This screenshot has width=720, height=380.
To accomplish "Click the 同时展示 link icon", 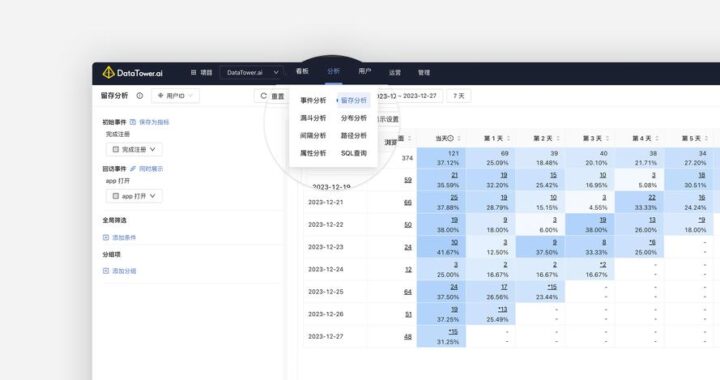I will [133, 169].
